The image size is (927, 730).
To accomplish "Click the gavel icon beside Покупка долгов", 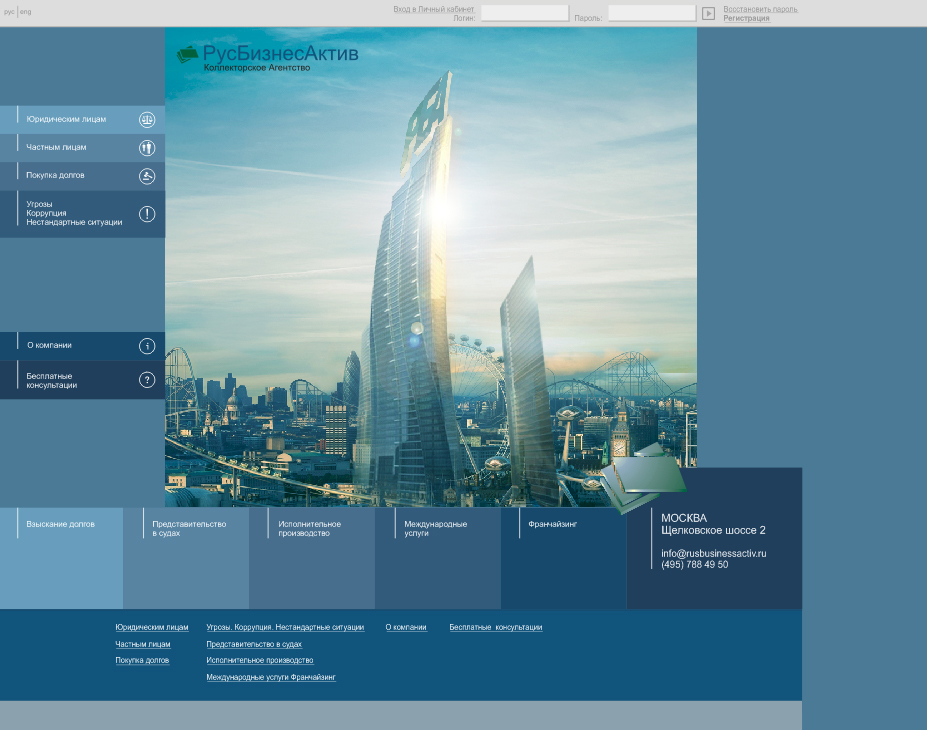I will pos(147,176).
